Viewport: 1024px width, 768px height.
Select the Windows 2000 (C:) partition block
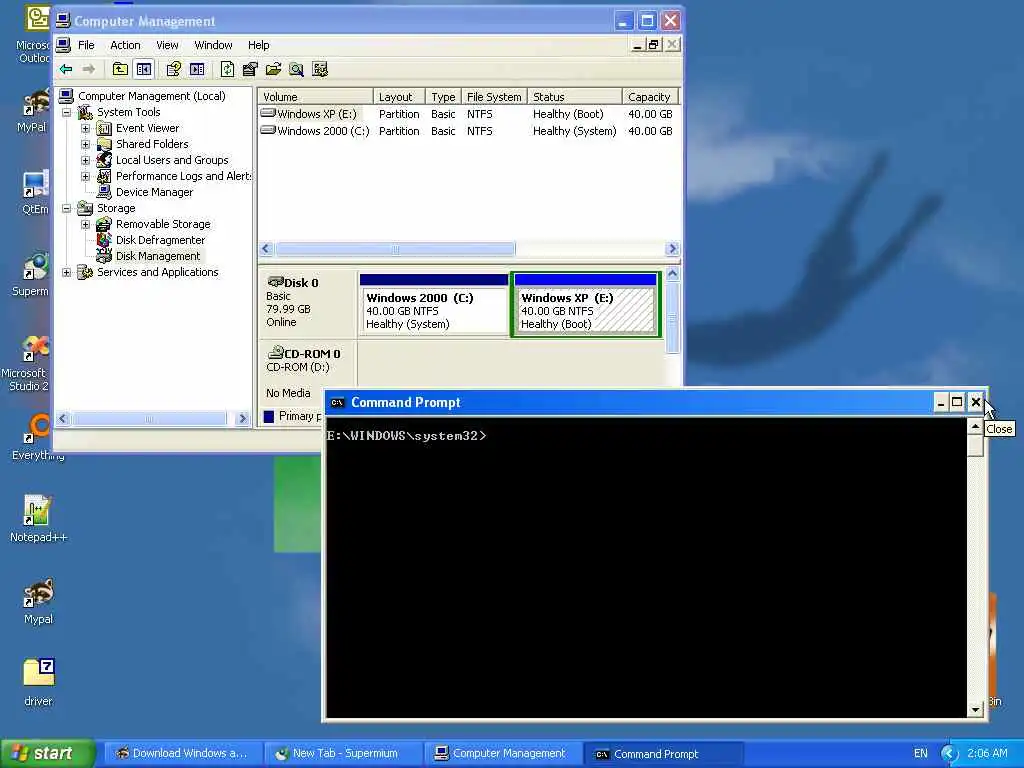(x=434, y=305)
